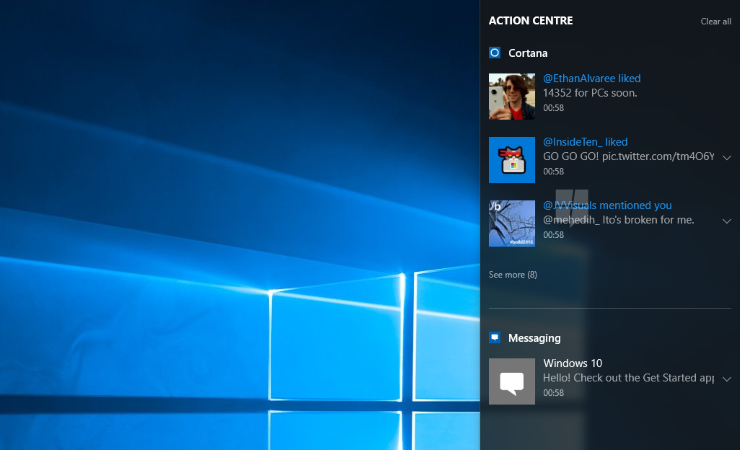Select the Messaging group header label
Screen dimensions: 740x450
534,338
